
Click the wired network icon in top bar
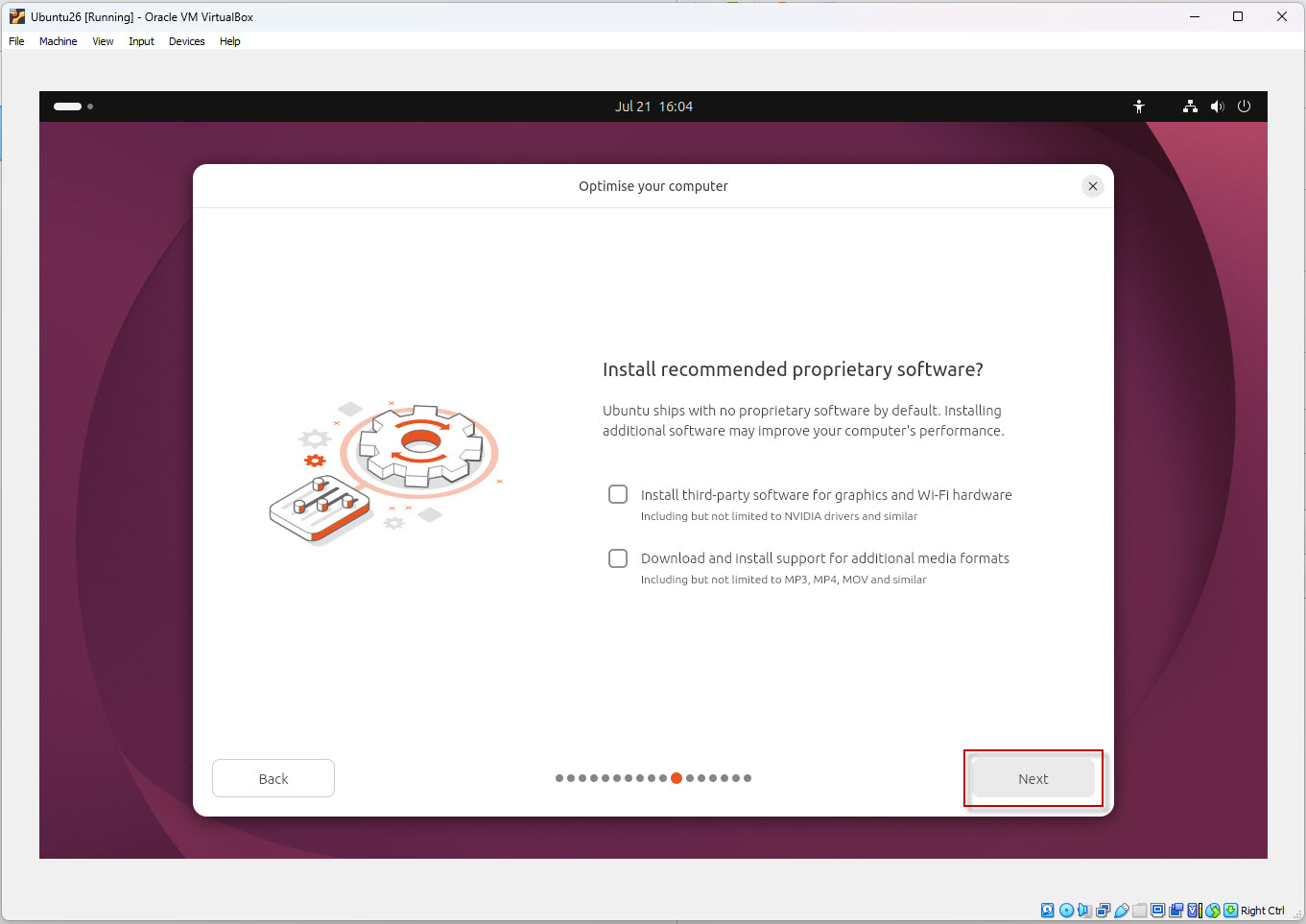pos(1190,107)
